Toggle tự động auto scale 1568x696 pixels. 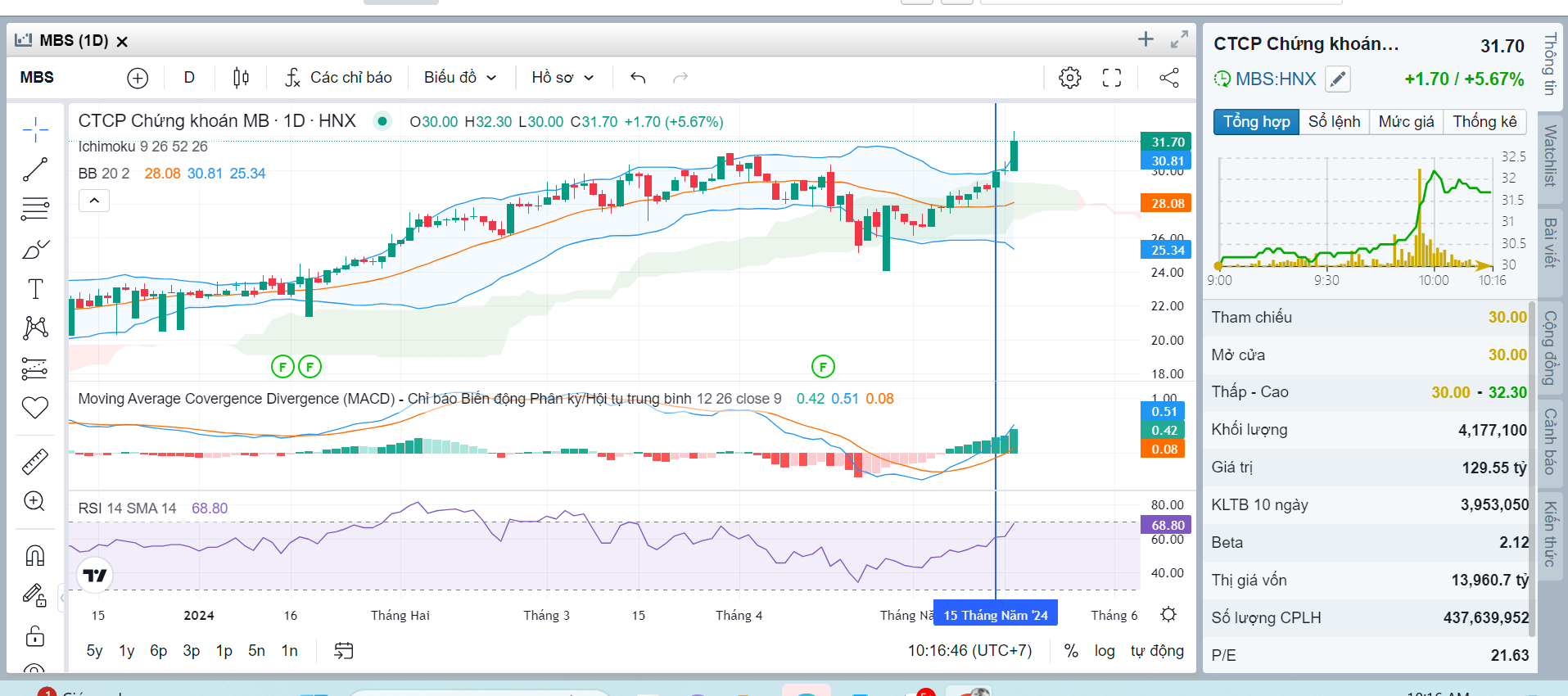pos(1157,651)
